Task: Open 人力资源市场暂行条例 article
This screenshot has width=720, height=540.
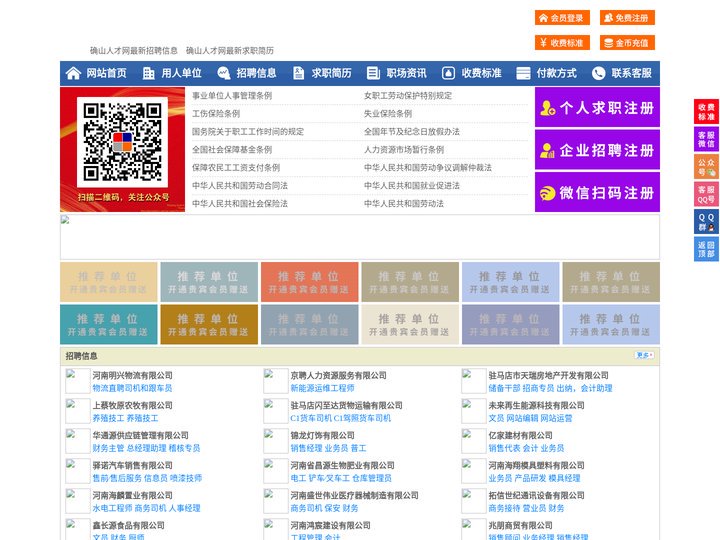Action: click(x=404, y=149)
